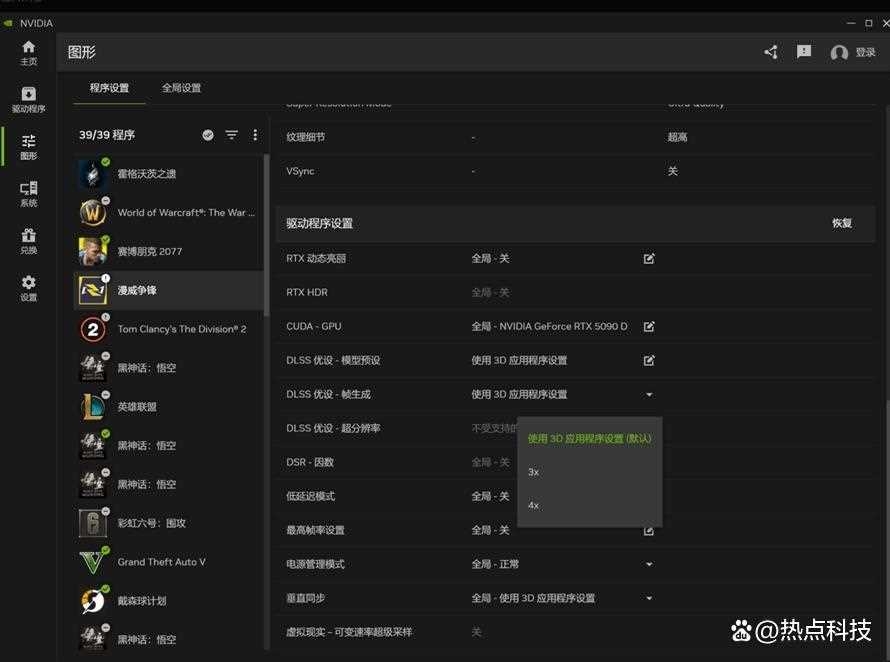Click the VSync setting label
The width and height of the screenshot is (890, 662).
[x=300, y=171]
